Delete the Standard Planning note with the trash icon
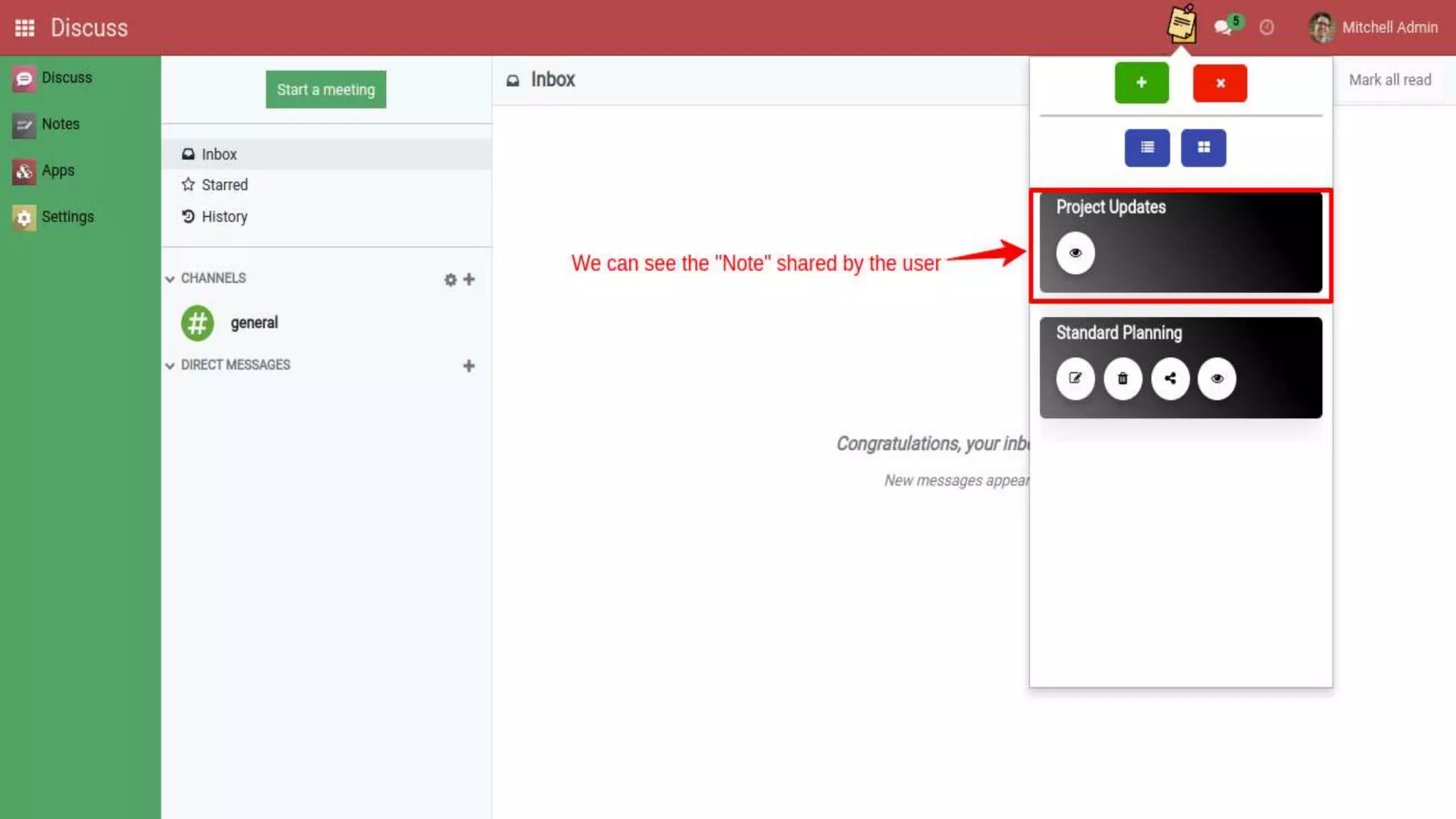The width and height of the screenshot is (1456, 819). [1123, 378]
